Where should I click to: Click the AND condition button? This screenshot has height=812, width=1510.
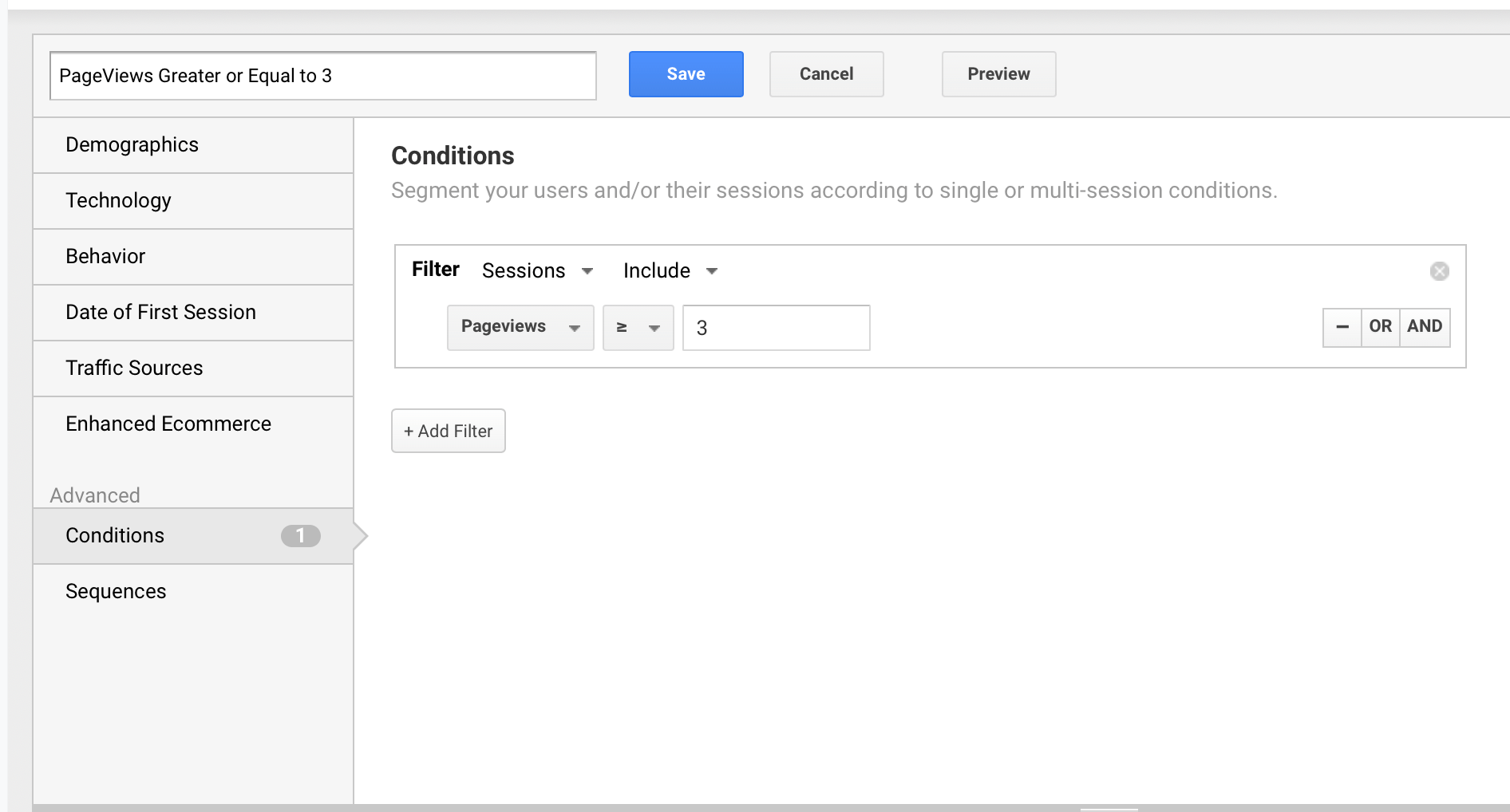coord(1424,327)
